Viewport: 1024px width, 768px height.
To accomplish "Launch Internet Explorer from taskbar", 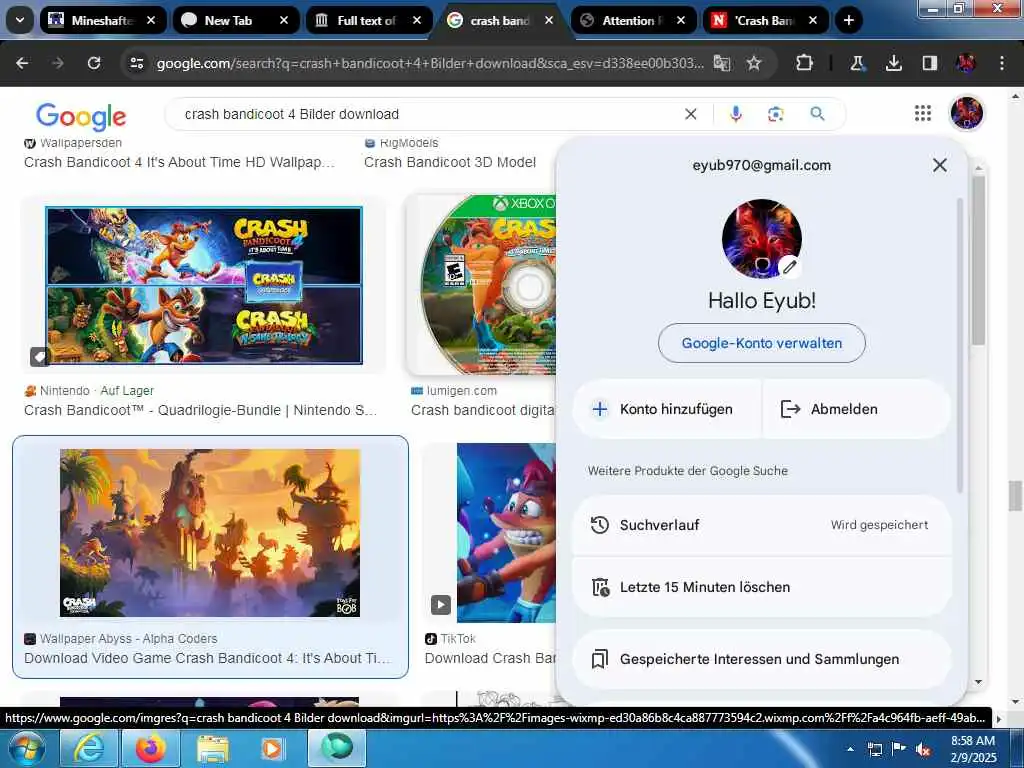I will click(x=88, y=748).
